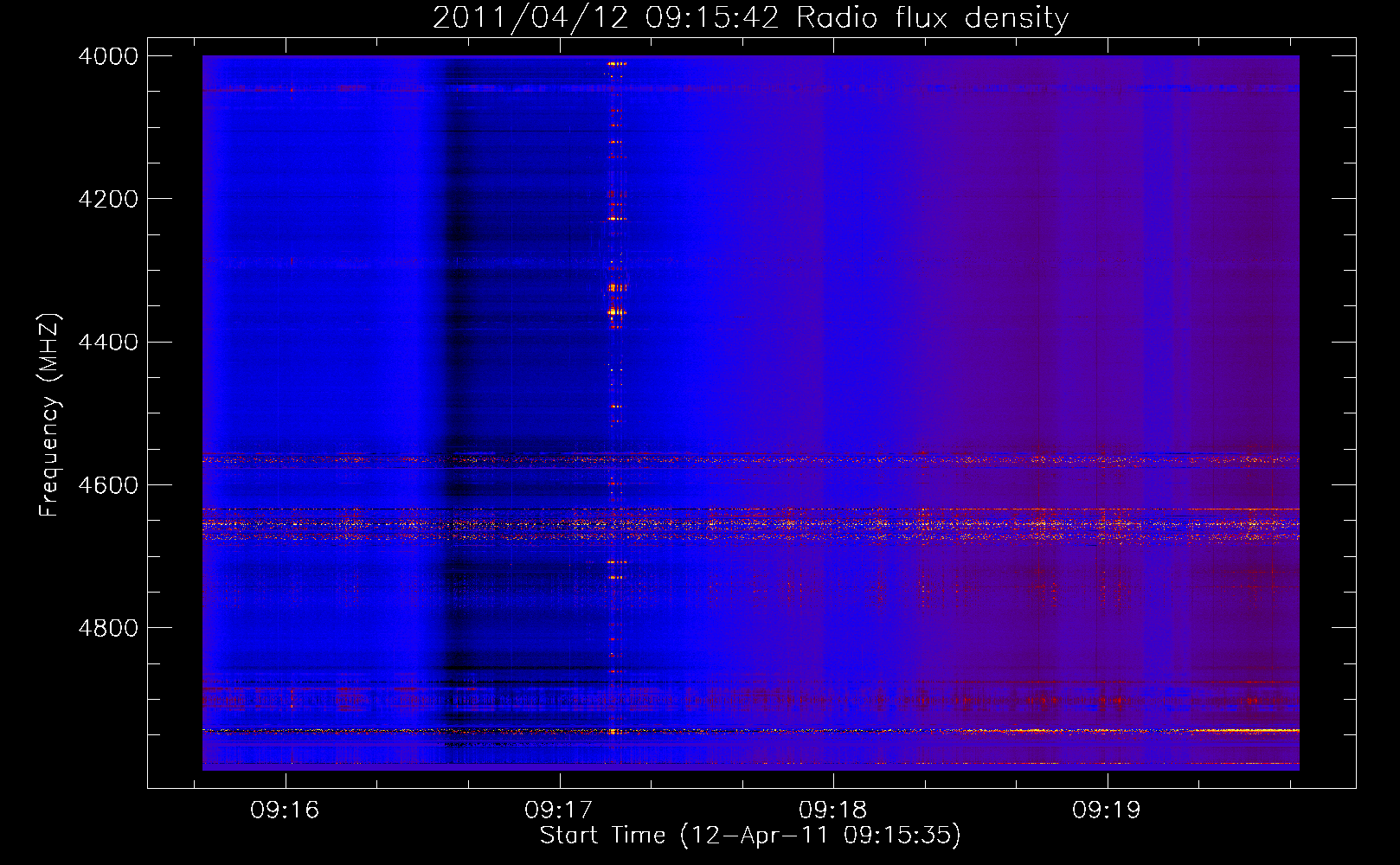
Task: Click the 09:18 time tick label
Action: (833, 810)
